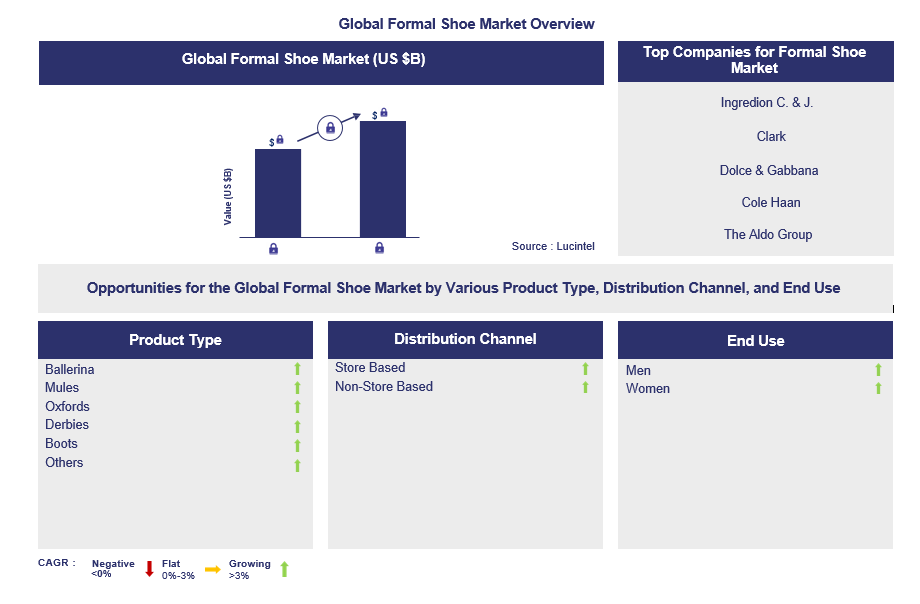Click the Source : Lucintel text

[552, 246]
